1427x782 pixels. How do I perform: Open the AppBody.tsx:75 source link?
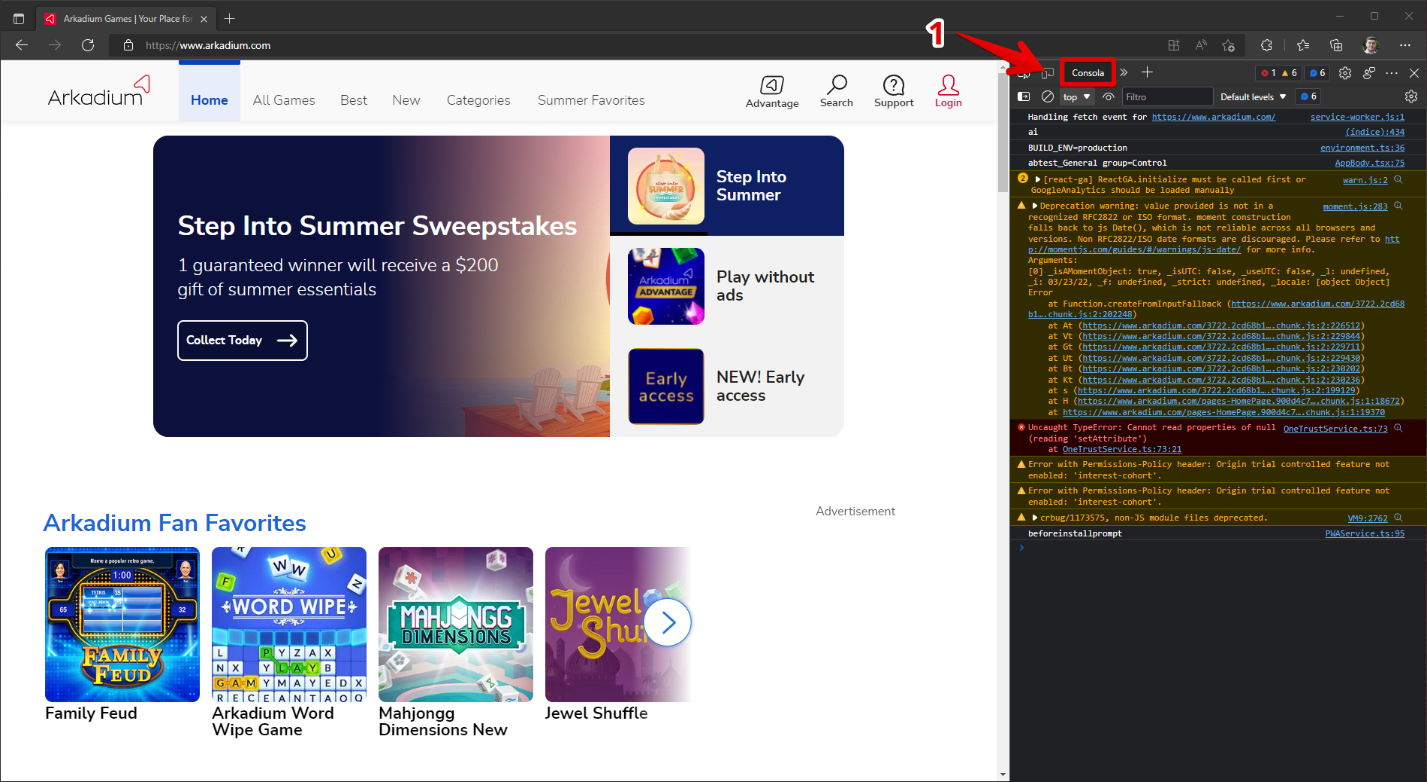click(x=1370, y=163)
